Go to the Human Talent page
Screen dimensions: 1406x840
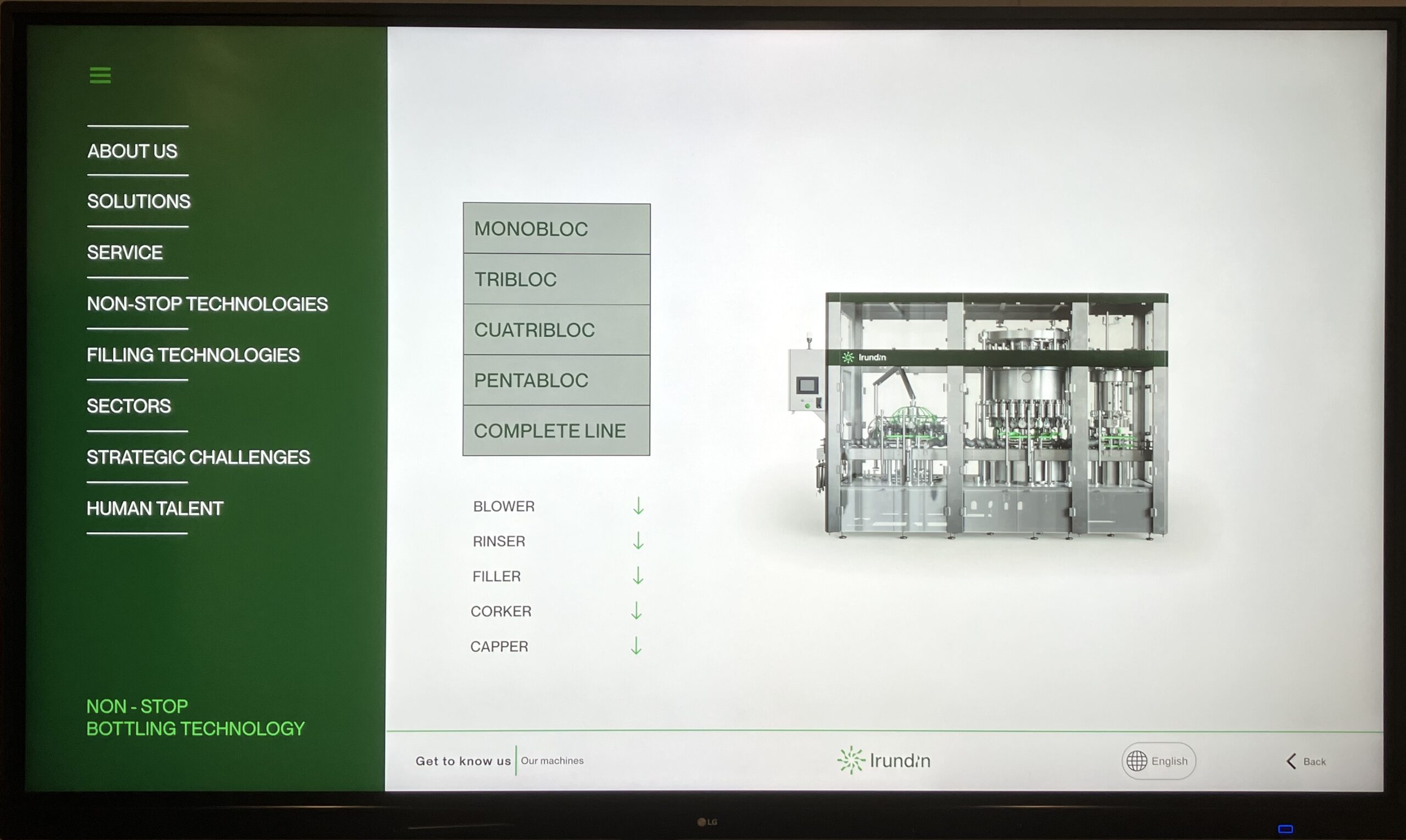(154, 508)
